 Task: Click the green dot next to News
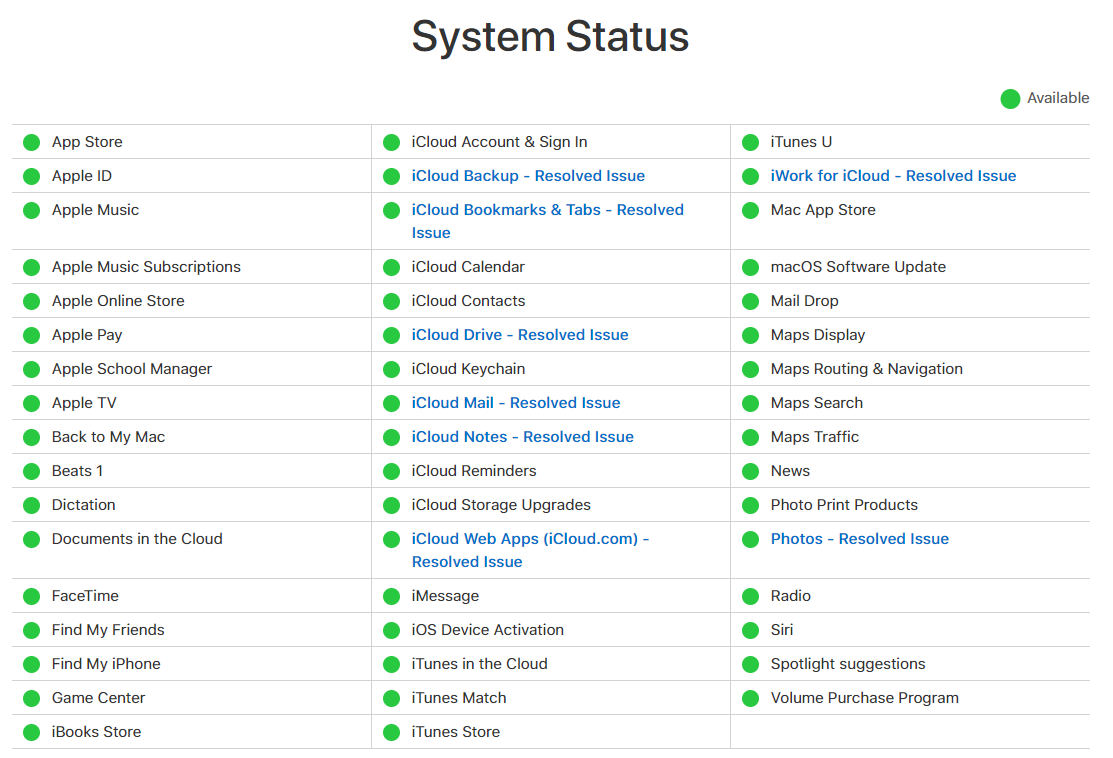pos(750,472)
